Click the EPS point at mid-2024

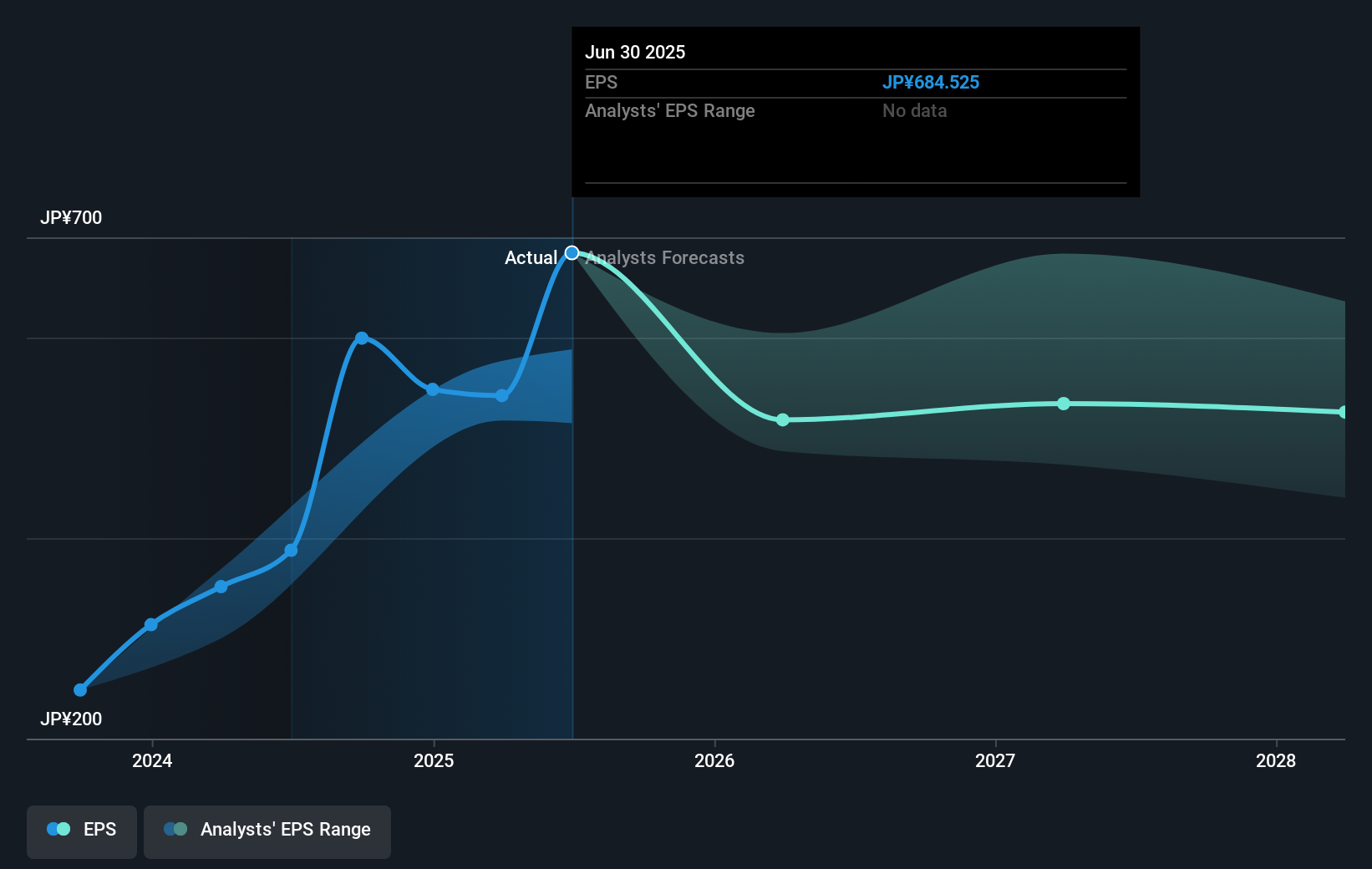coord(292,551)
